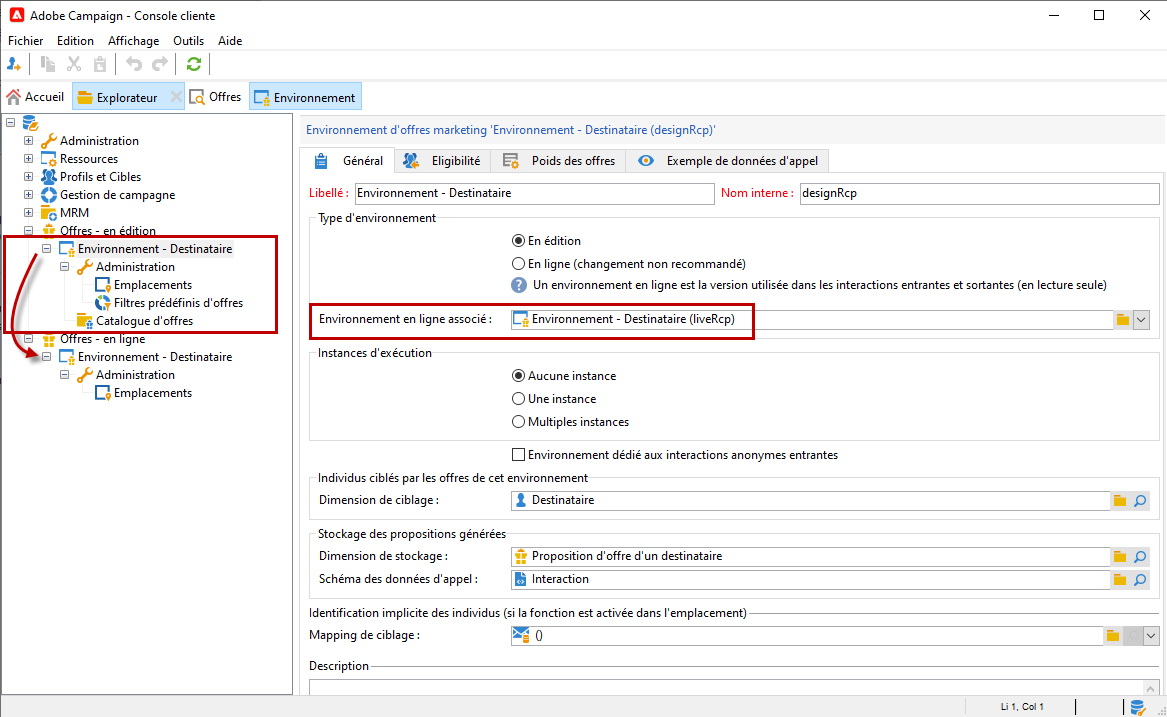Click the Description text area
Screen dimensions: 1167x717
(x=726, y=686)
